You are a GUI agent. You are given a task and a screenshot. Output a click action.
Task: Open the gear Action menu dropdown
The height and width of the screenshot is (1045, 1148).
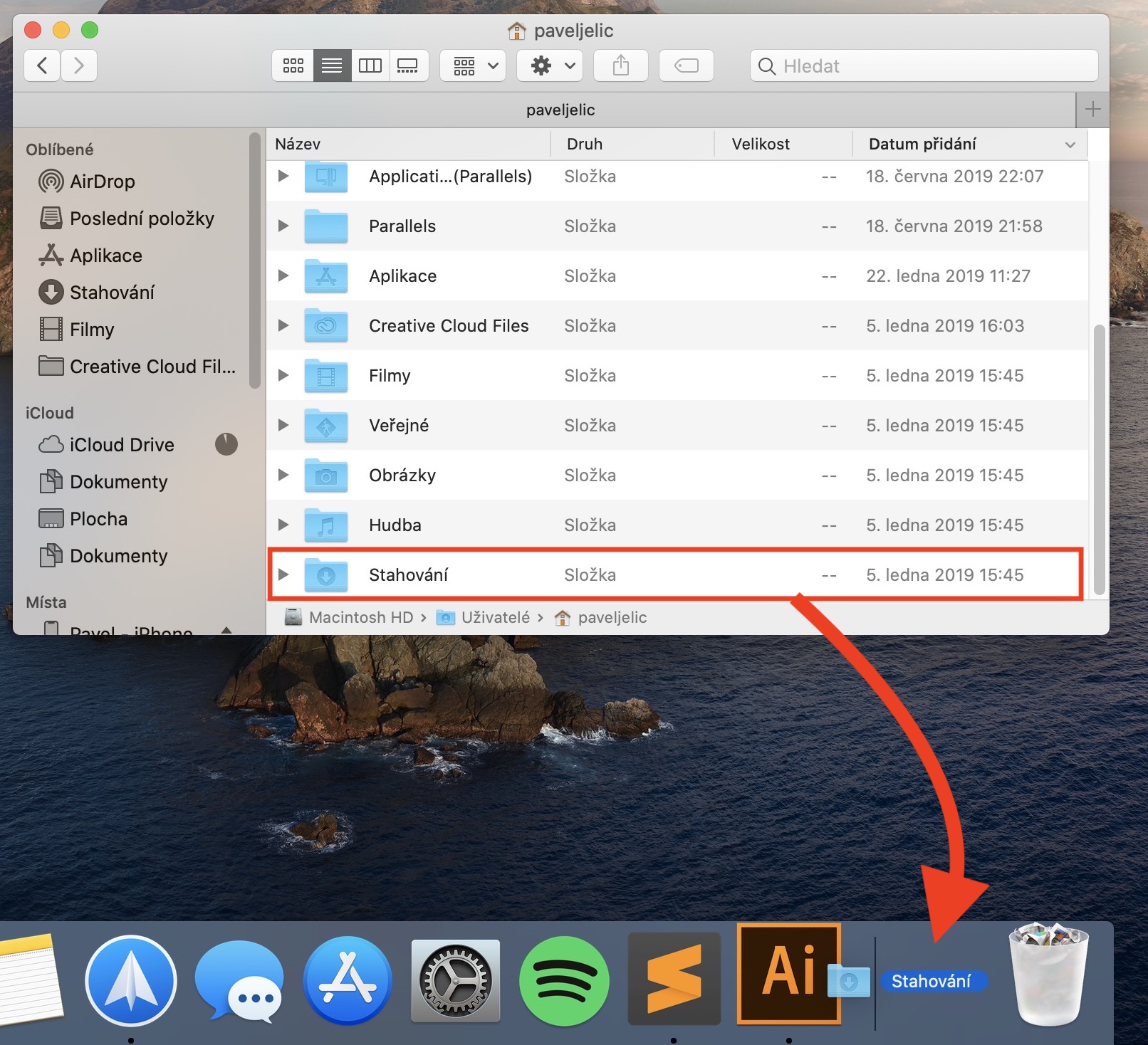[550, 66]
